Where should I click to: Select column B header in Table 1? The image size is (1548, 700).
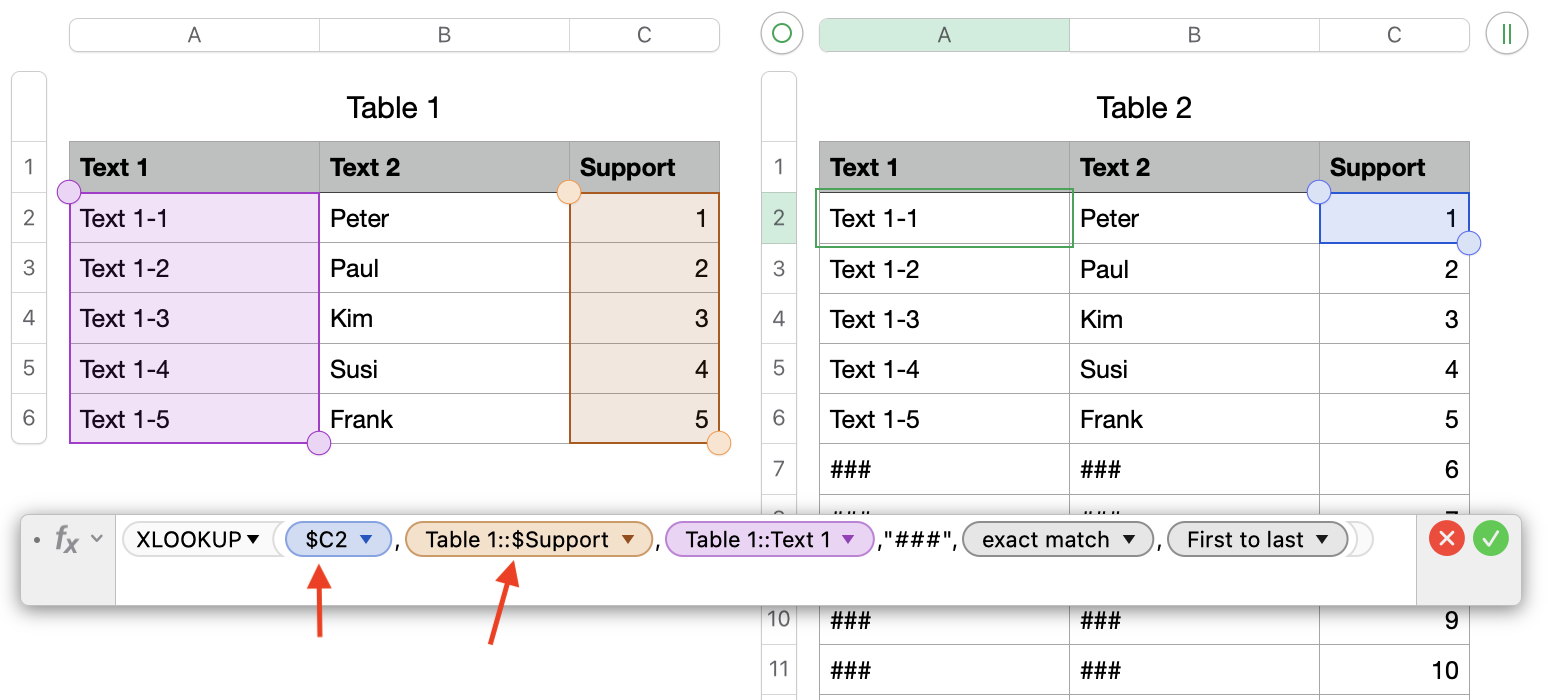pos(444,35)
